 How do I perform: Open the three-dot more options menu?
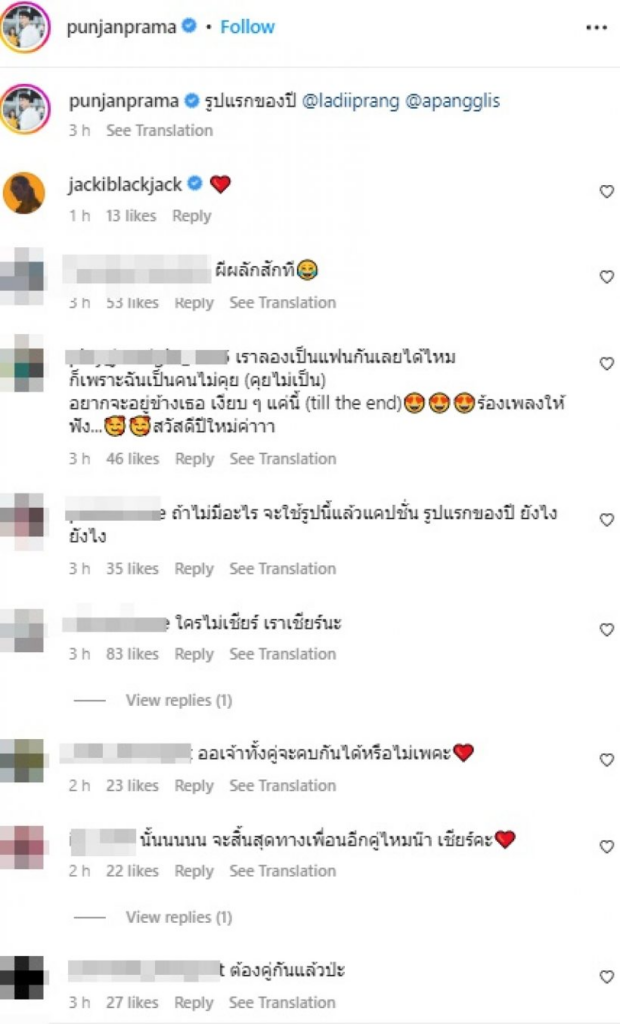(x=596, y=27)
